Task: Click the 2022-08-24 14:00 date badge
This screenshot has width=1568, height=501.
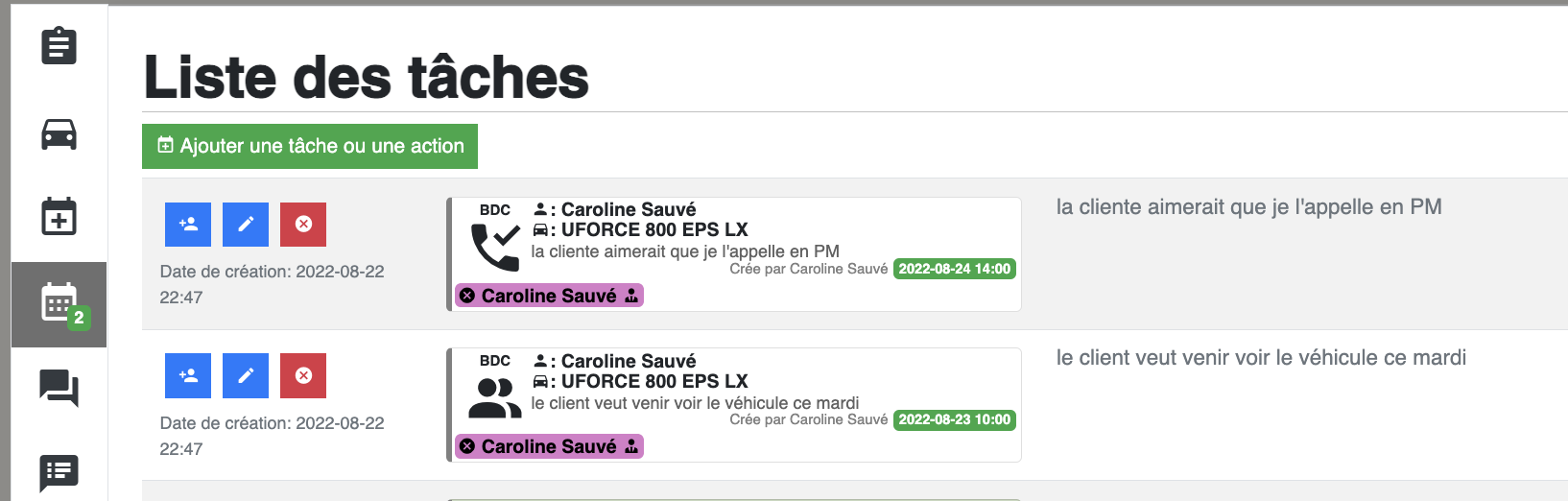Action: click(x=955, y=269)
